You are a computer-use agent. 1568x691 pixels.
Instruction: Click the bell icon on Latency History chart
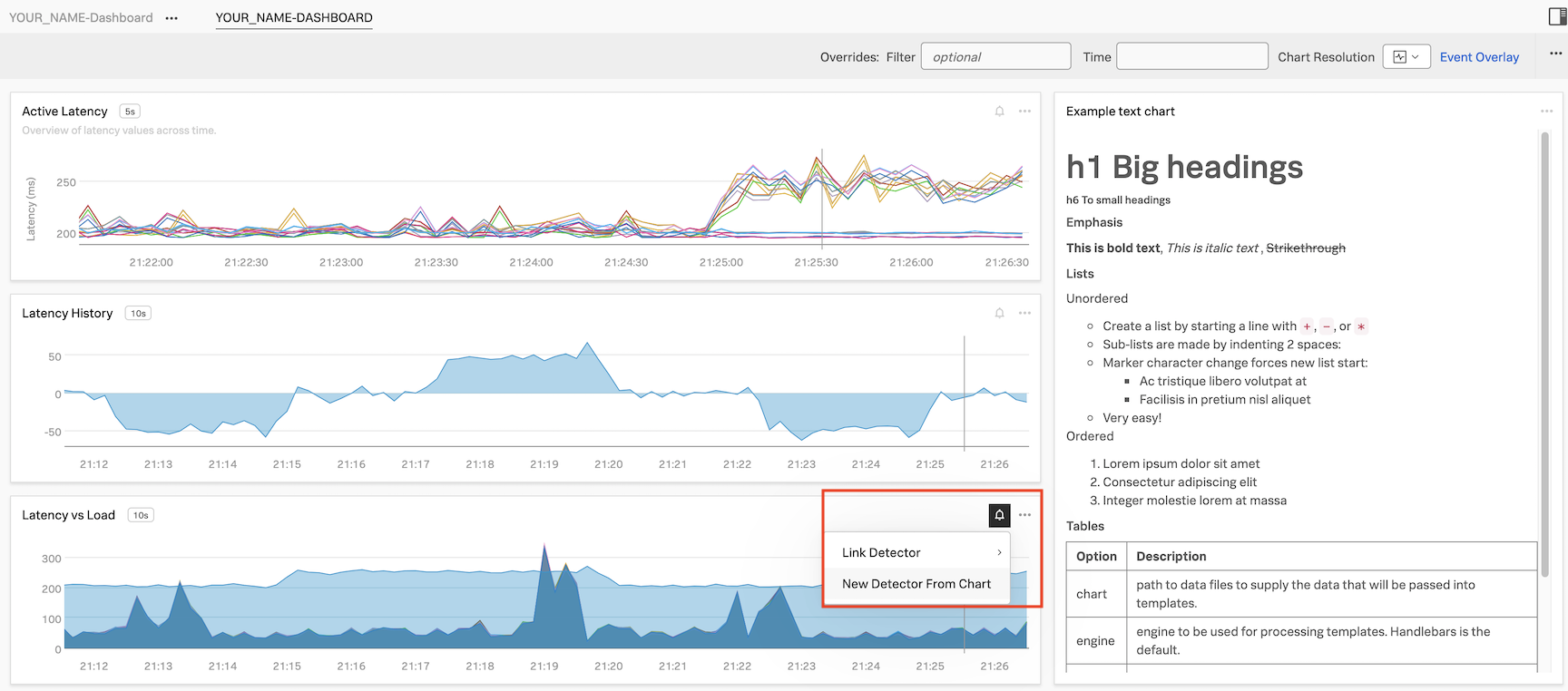click(999, 313)
